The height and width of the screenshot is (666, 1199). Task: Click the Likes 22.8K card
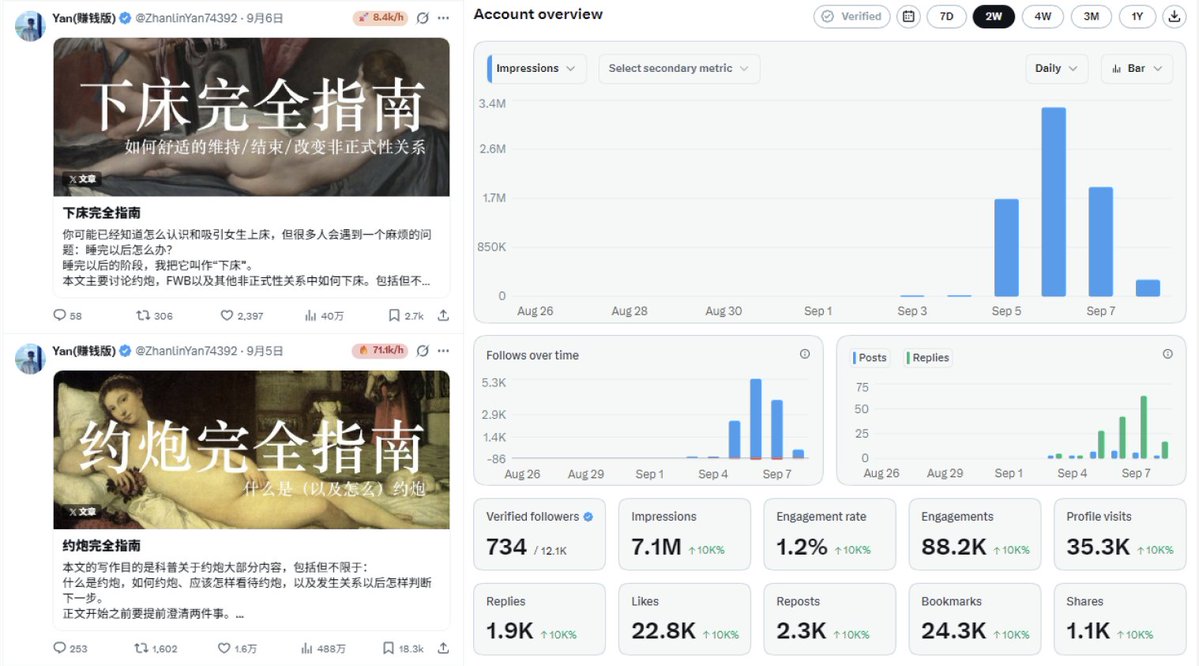click(684, 619)
